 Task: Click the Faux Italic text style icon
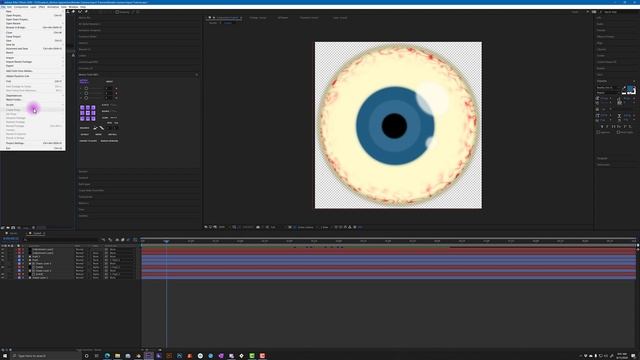coord(608,127)
